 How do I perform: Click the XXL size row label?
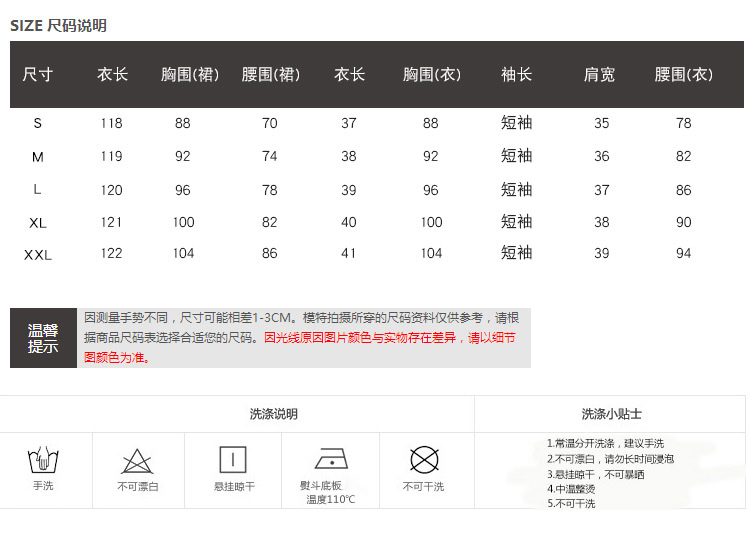[x=38, y=254]
